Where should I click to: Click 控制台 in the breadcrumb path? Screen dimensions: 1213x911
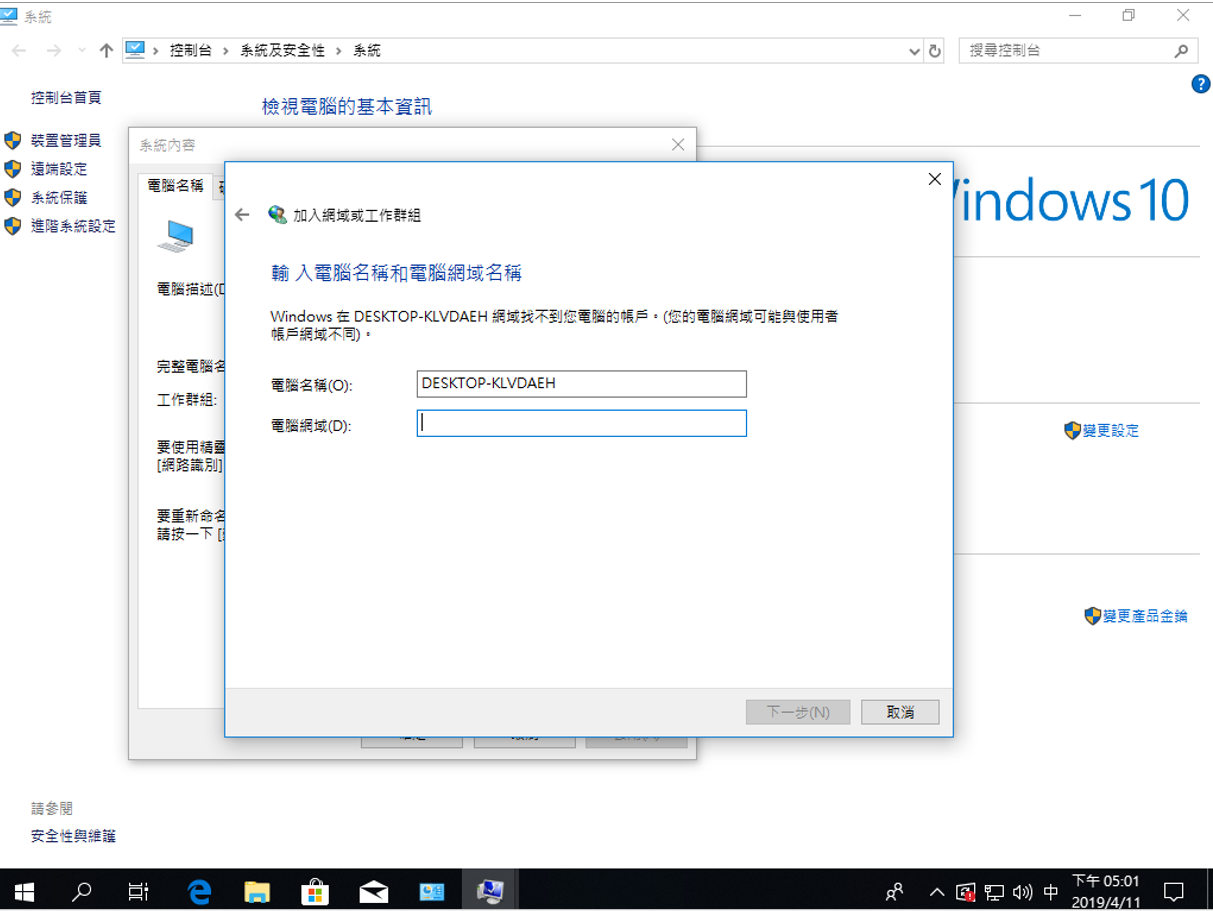click(191, 51)
